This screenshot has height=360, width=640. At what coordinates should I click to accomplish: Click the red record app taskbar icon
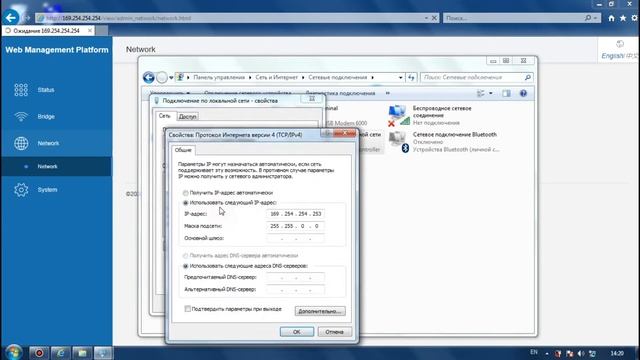click(39, 353)
